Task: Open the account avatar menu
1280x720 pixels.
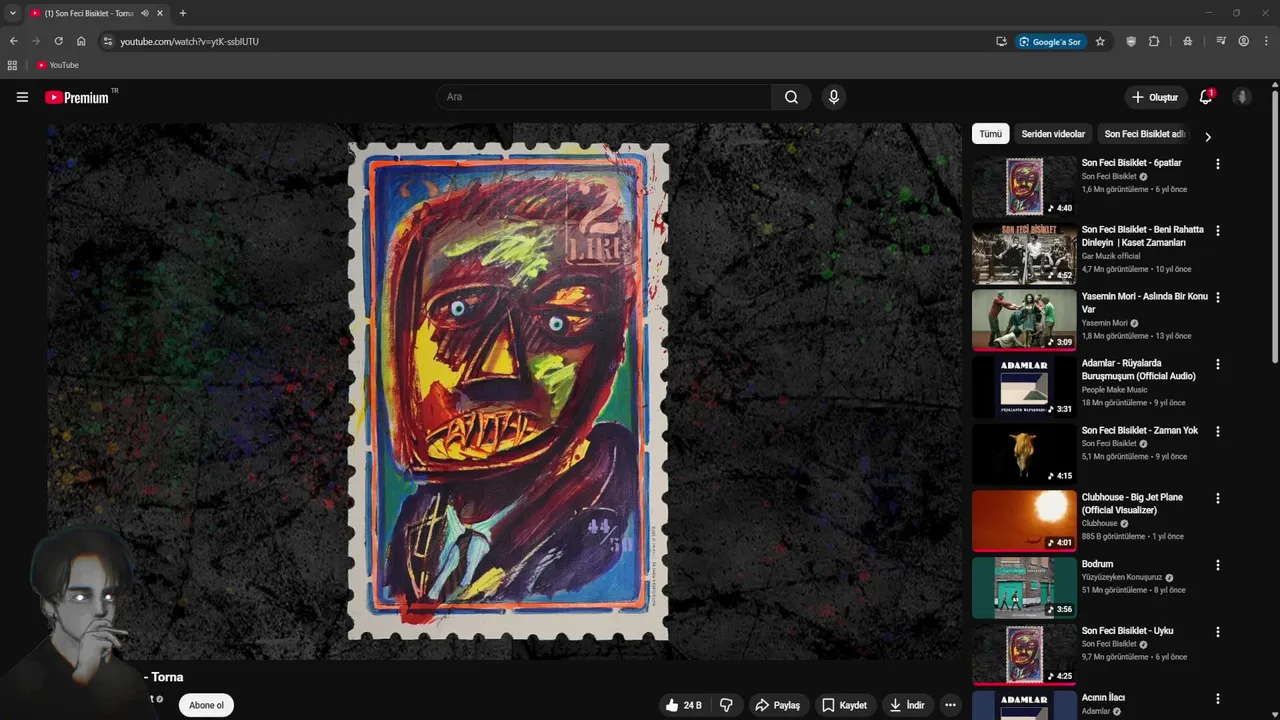Action: click(1242, 97)
